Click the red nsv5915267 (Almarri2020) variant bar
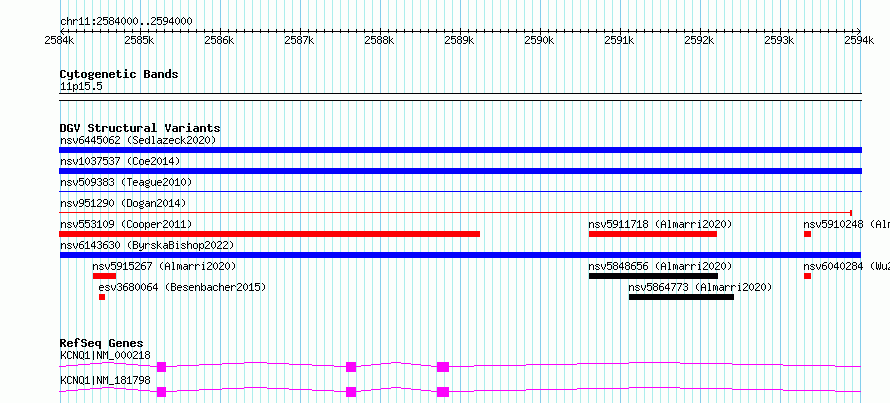This screenshot has width=890, height=403. [104, 276]
